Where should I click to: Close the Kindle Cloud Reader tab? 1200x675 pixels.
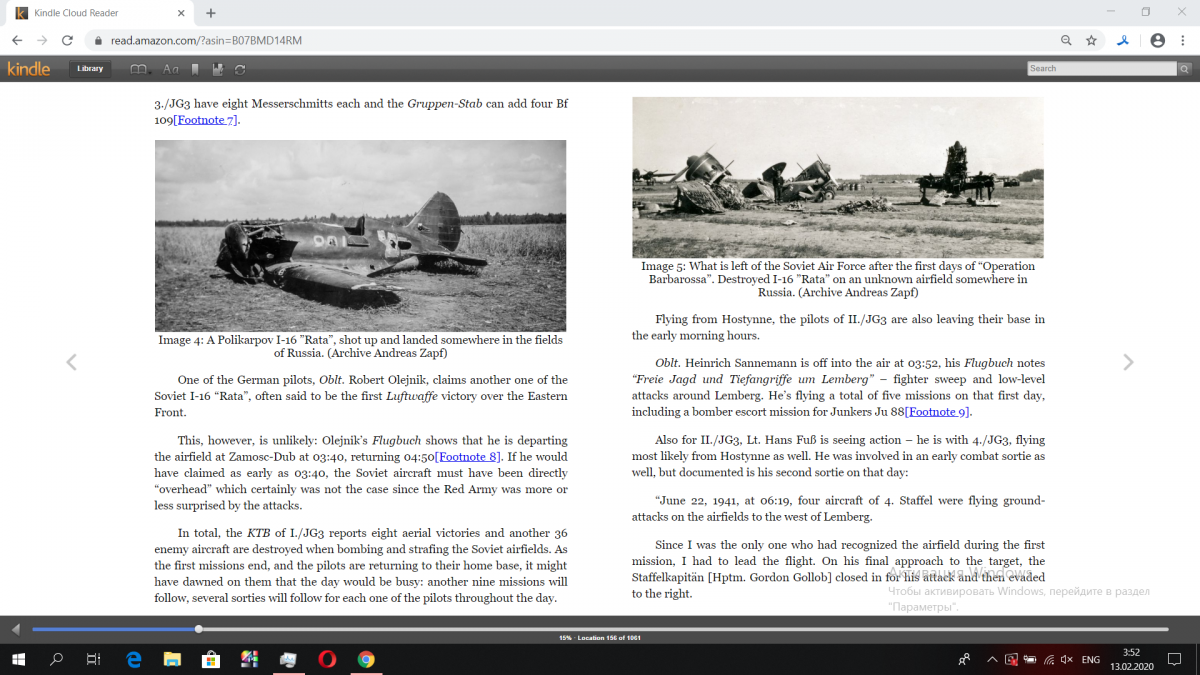[x=181, y=13]
